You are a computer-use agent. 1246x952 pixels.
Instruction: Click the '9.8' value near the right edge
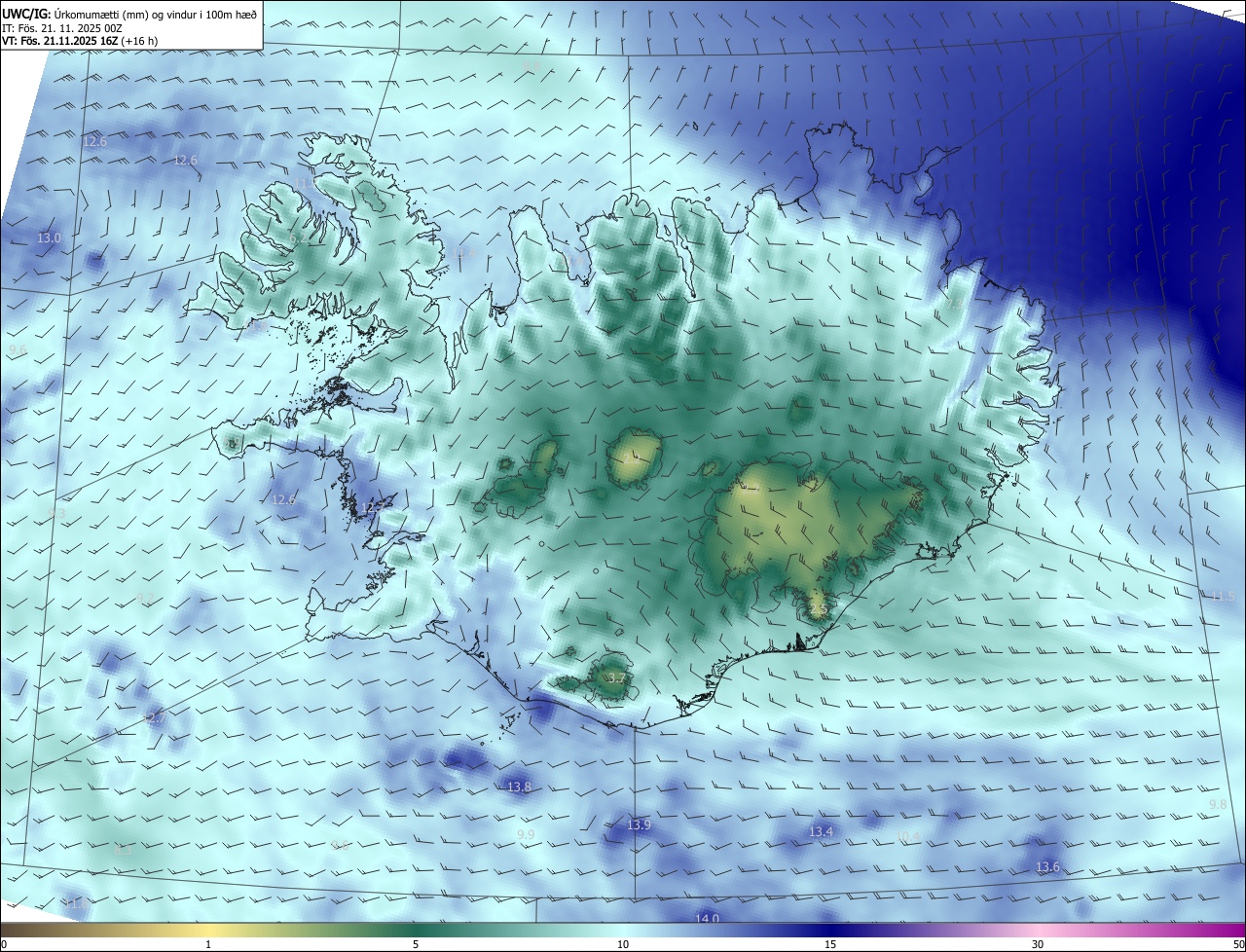[x=1218, y=804]
